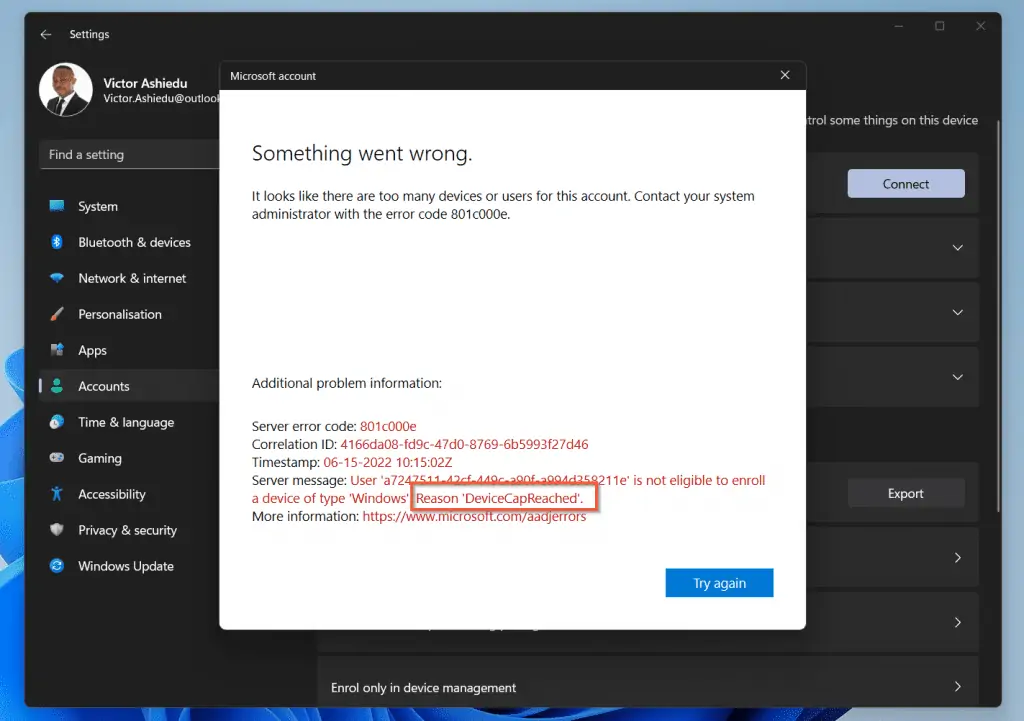Screen dimensions: 1024x721
Task: Click the Accessibility figure icon
Action: pyautogui.click(x=57, y=494)
